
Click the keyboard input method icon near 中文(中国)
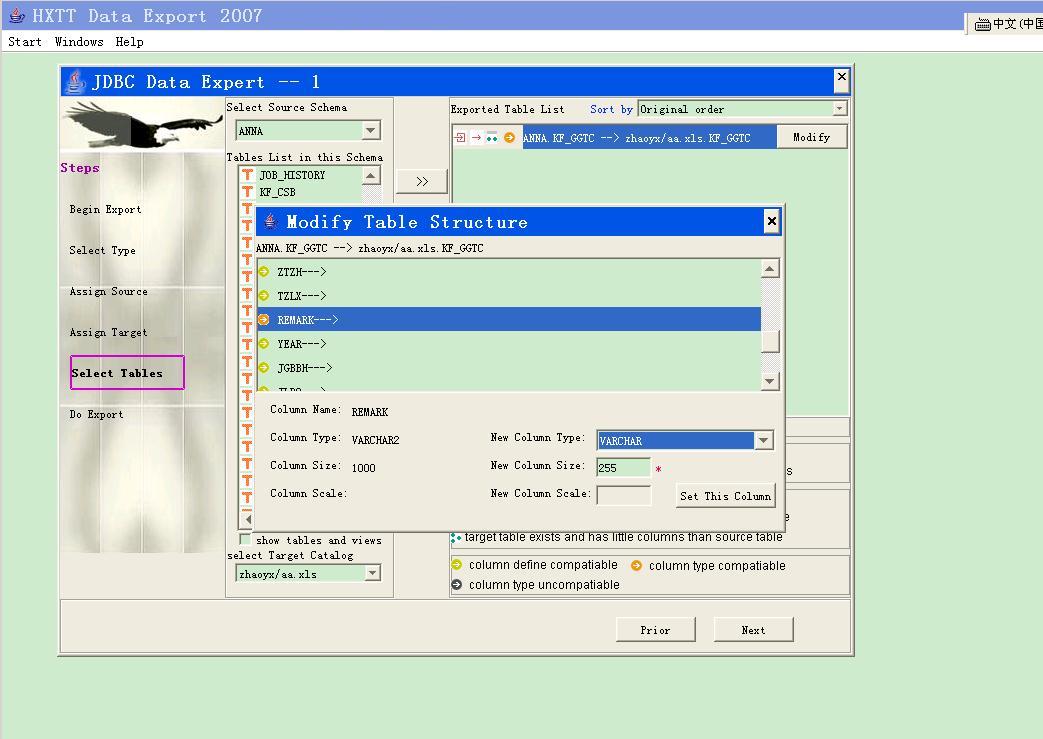[x=983, y=24]
